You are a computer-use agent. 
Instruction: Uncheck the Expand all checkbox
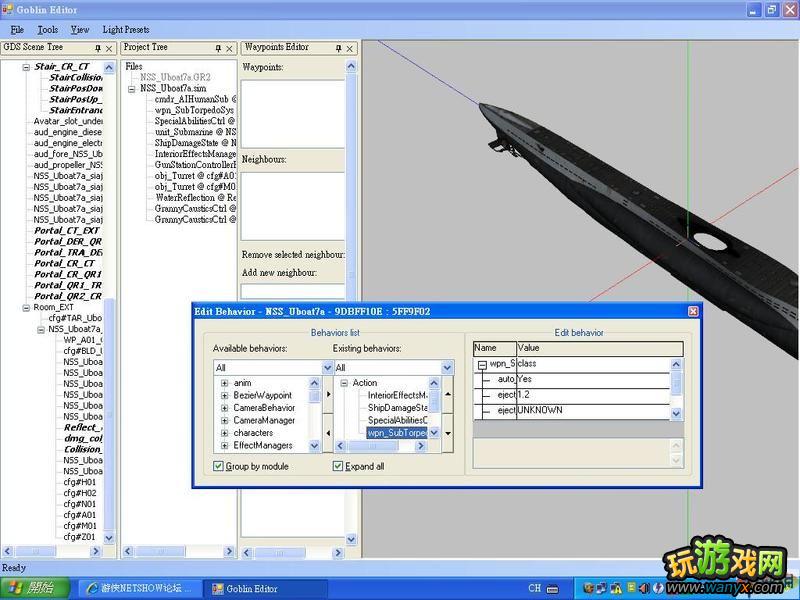coord(339,467)
